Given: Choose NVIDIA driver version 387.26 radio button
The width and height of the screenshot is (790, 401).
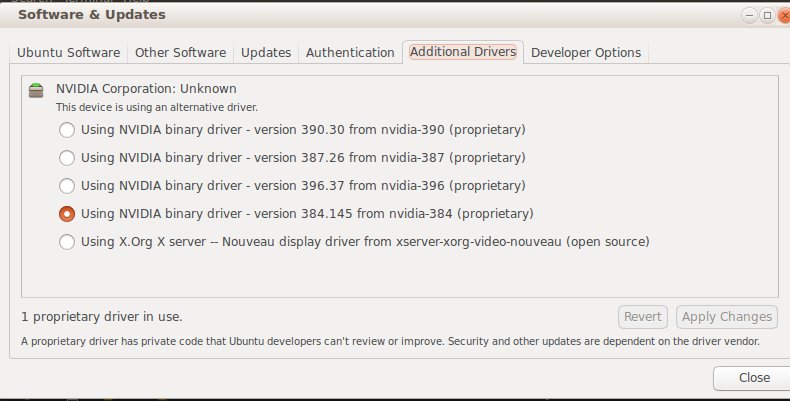Looking at the screenshot, I should click(x=67, y=158).
